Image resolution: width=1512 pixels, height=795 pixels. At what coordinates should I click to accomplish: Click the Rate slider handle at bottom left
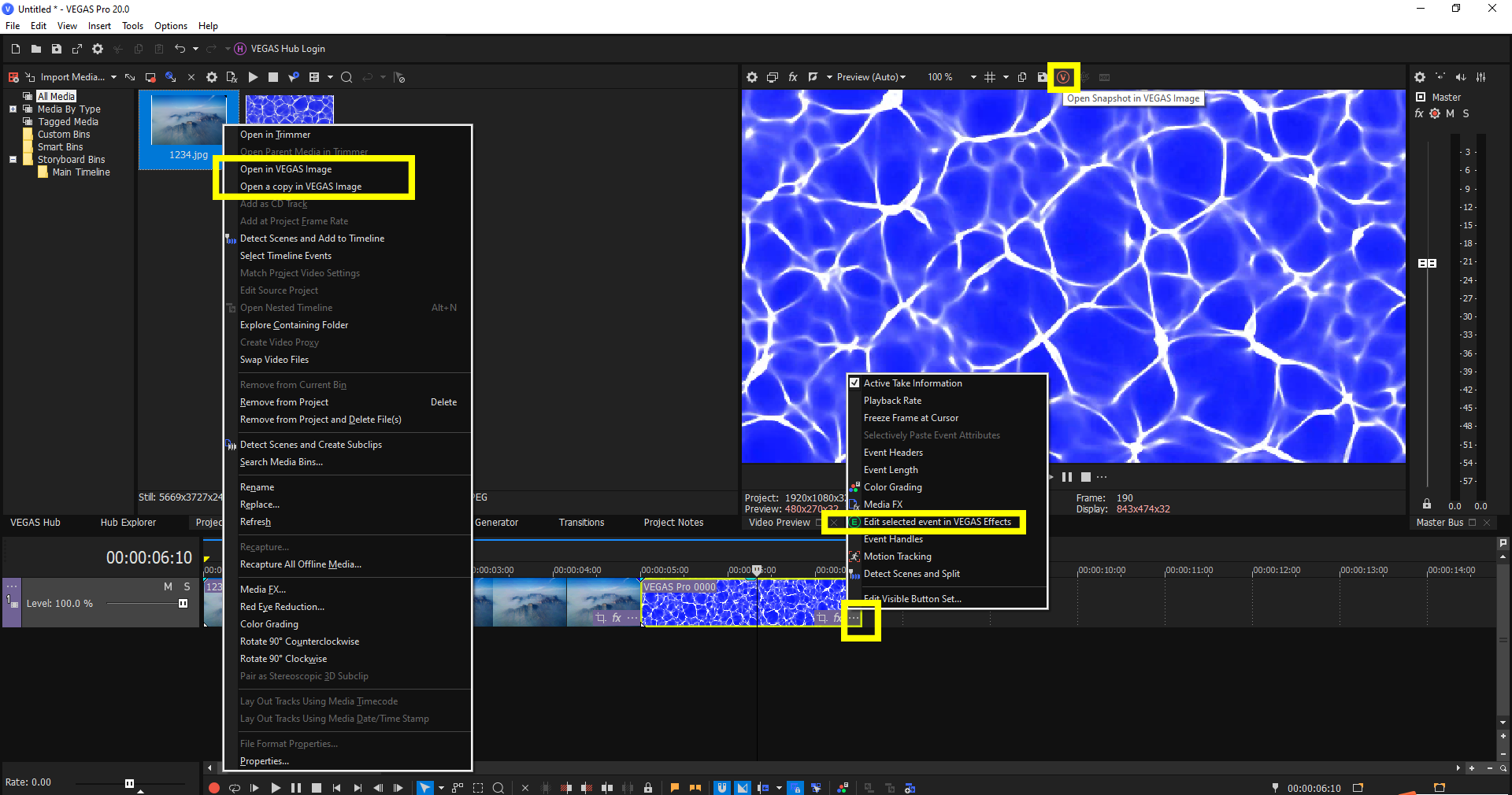point(129,783)
